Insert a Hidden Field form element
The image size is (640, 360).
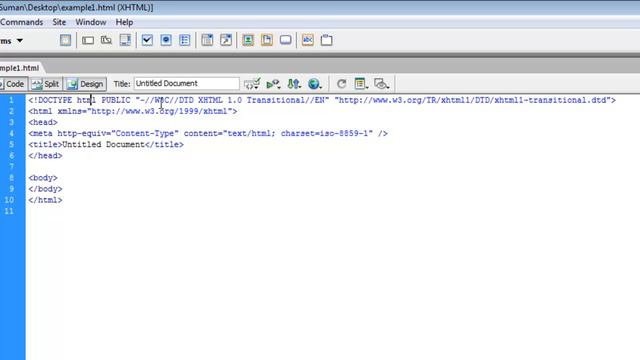tap(107, 40)
